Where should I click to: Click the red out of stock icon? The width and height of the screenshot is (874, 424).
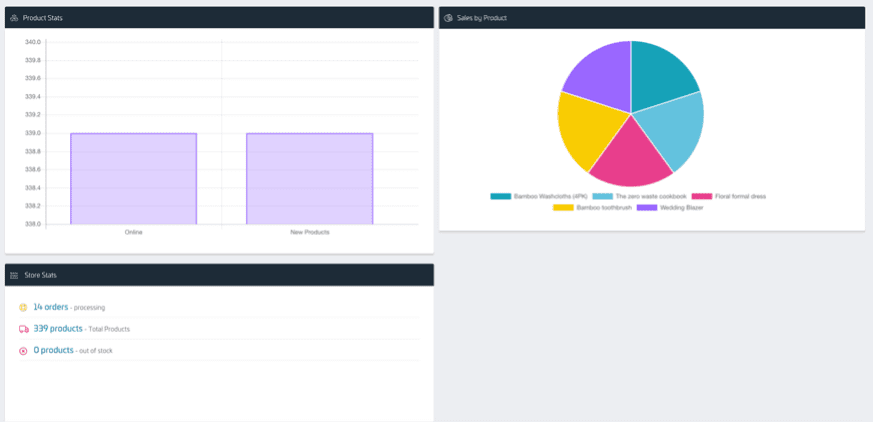(23, 351)
